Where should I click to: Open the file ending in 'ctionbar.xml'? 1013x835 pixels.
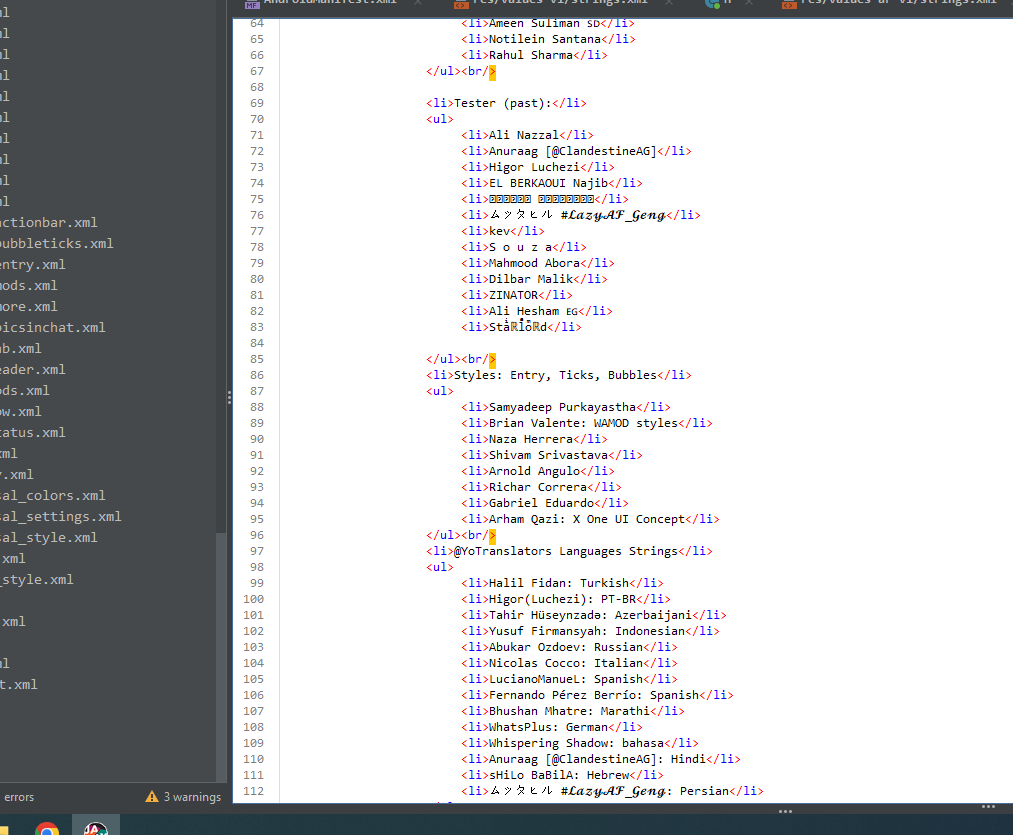[48, 222]
